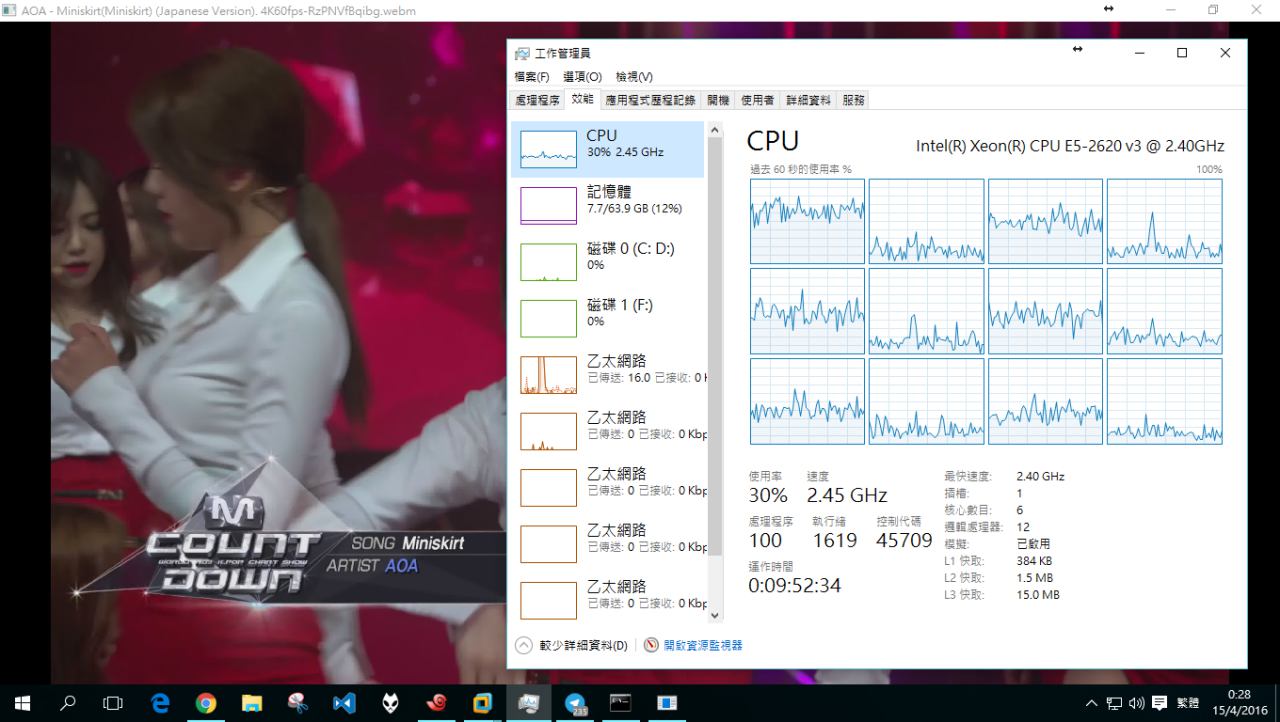This screenshot has width=1280, height=722.
Task: Launch Google Chrome from the taskbar
Action: point(206,703)
